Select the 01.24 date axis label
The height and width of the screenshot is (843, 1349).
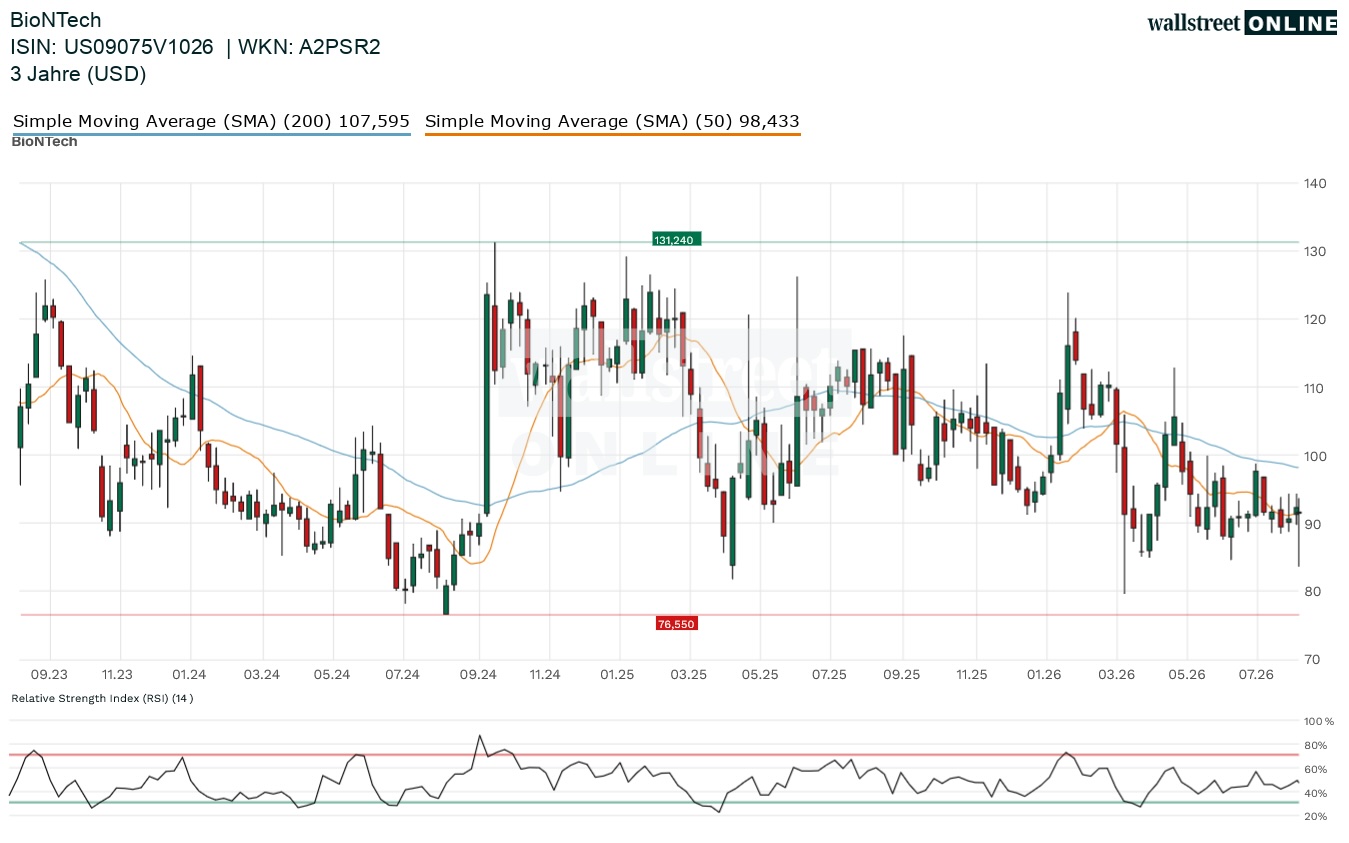tap(189, 675)
